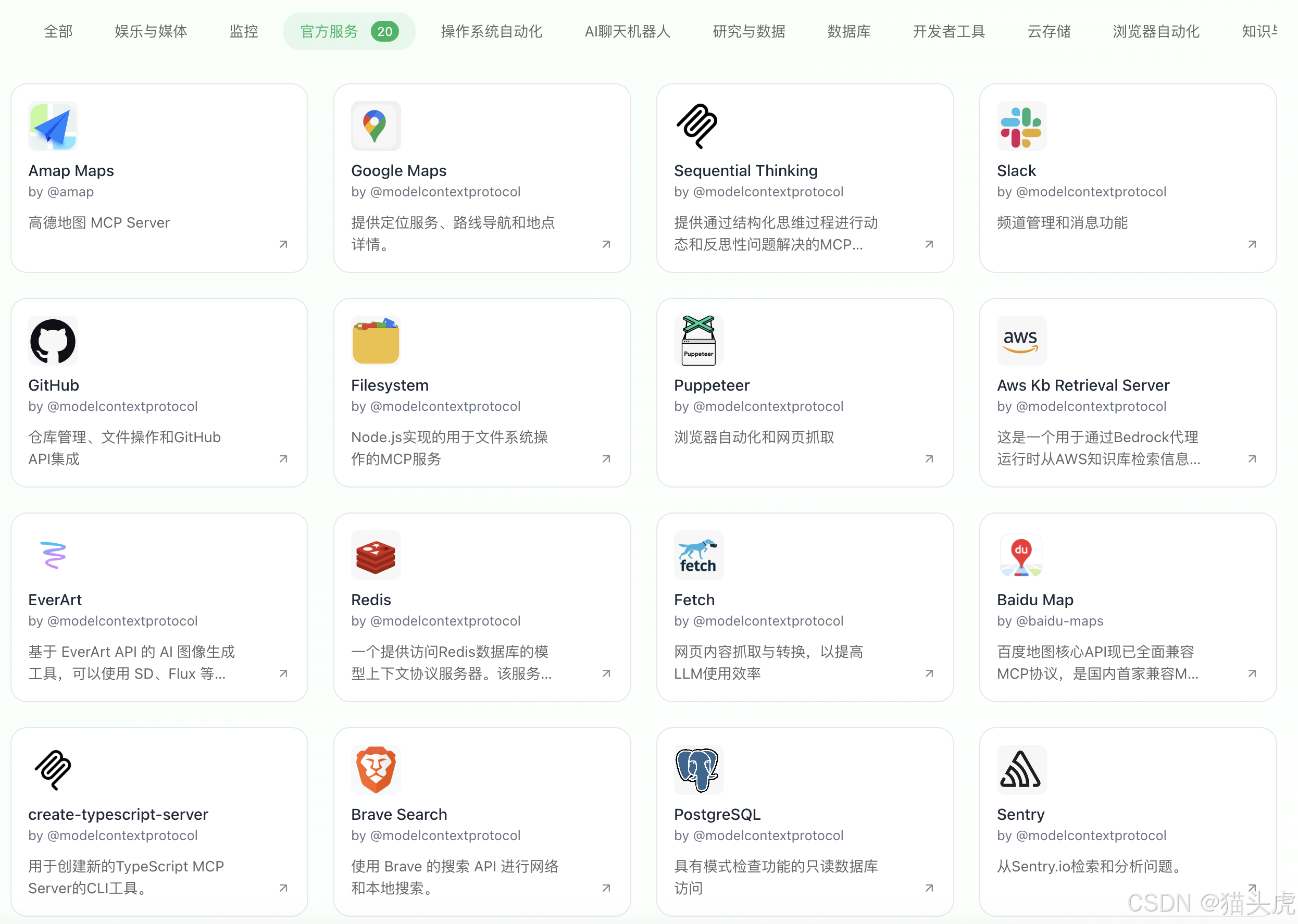This screenshot has width=1298, height=924.
Task: Open the Baidu Map card title
Action: 1034,600
